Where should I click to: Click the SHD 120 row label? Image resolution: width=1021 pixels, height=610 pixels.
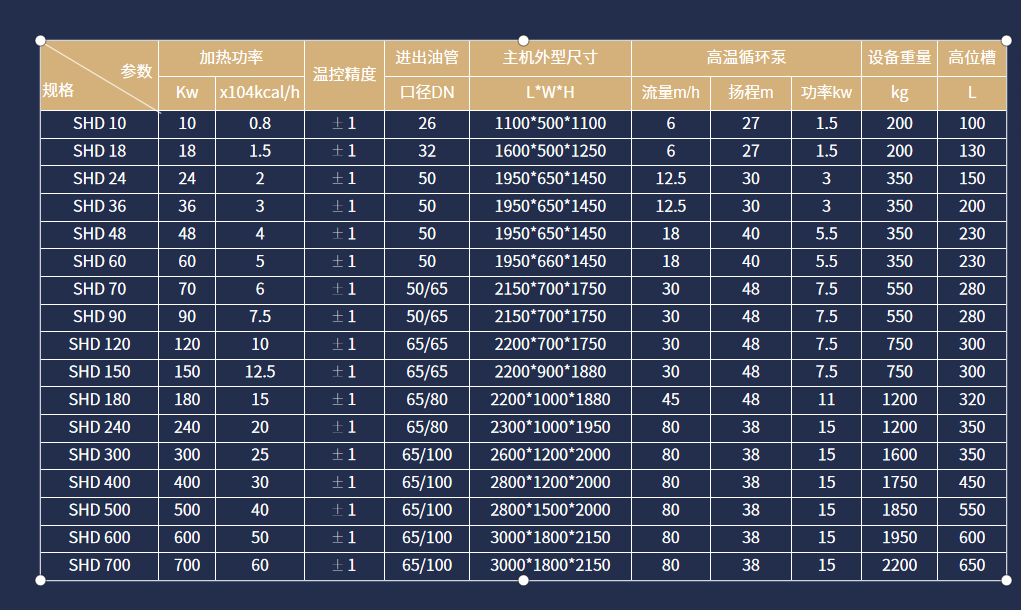(97, 344)
